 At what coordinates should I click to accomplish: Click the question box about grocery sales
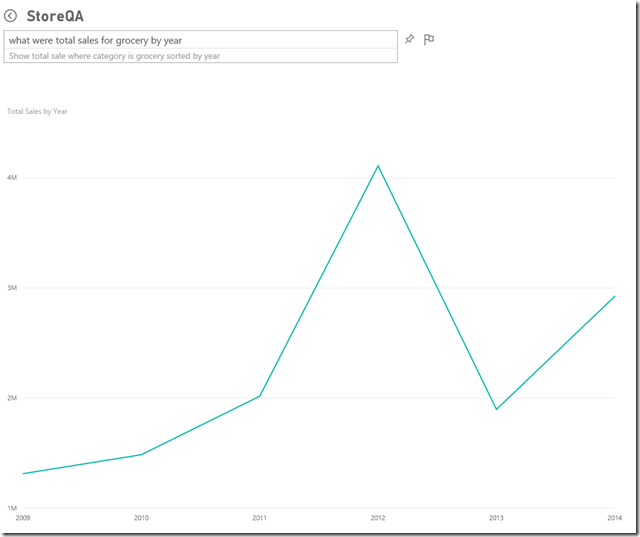click(201, 40)
